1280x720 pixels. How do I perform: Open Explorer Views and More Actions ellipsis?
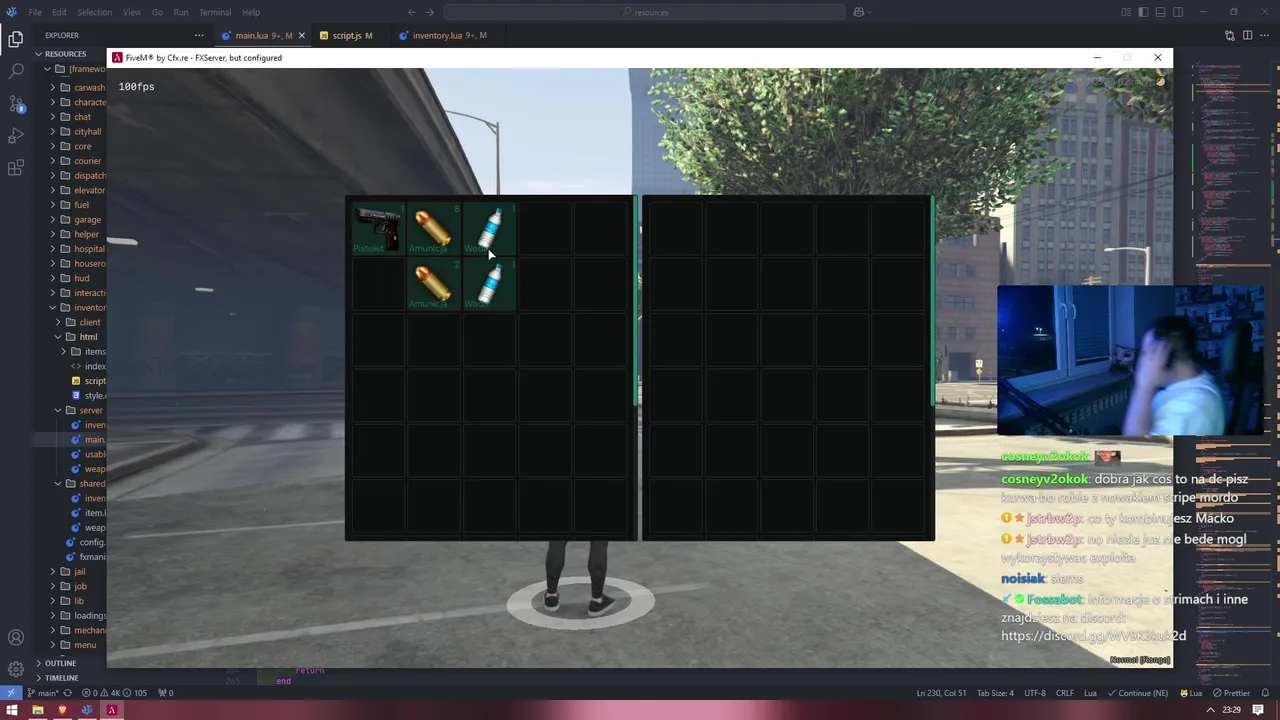[199, 35]
